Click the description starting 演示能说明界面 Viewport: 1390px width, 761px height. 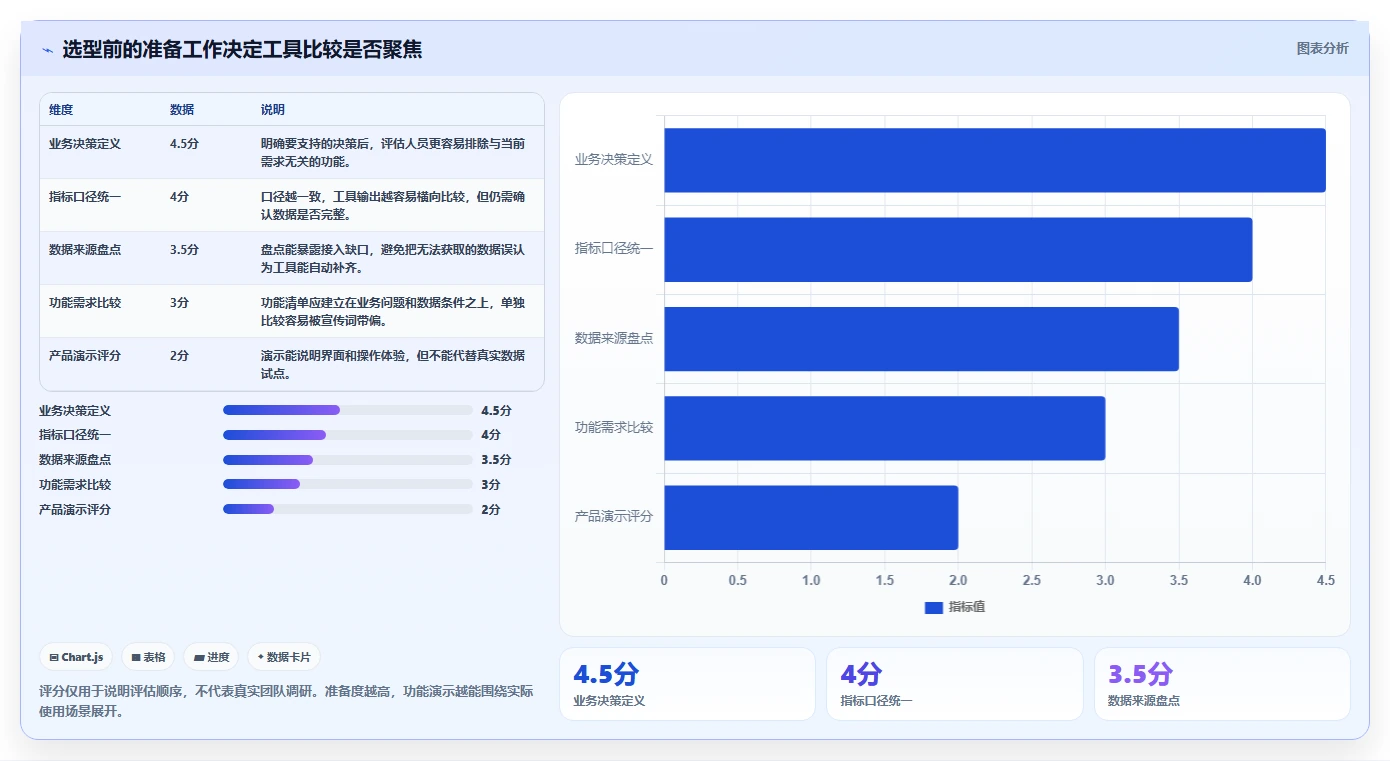(393, 364)
